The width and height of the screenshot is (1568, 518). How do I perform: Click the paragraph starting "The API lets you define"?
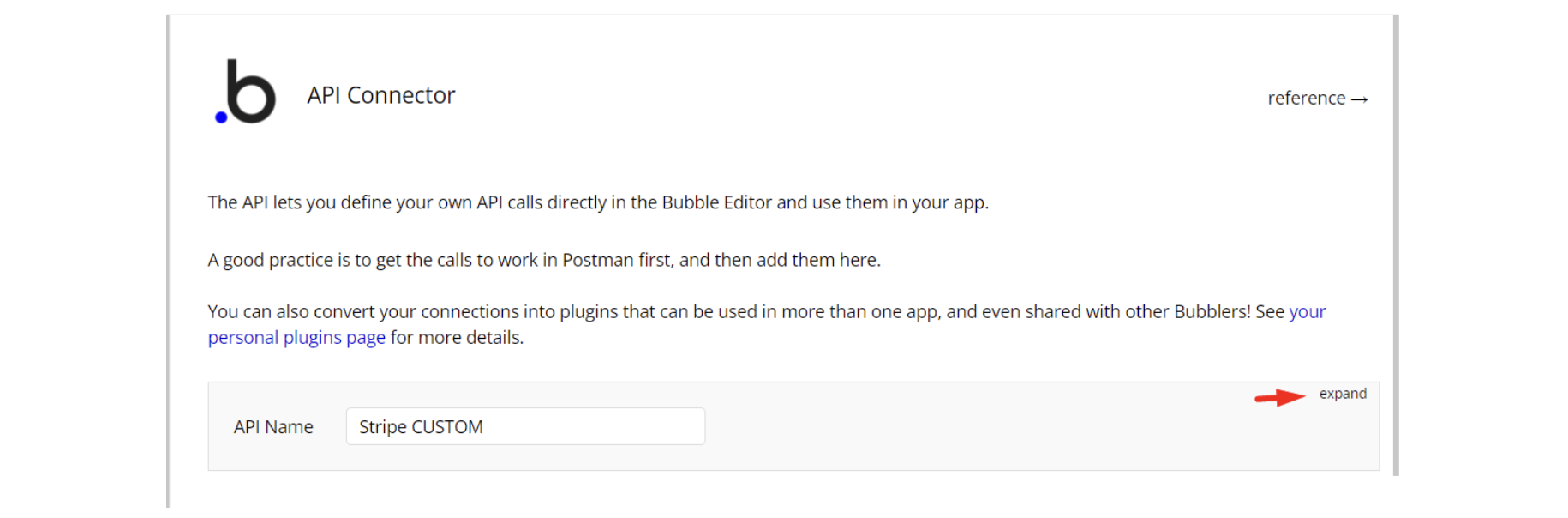[x=597, y=202]
